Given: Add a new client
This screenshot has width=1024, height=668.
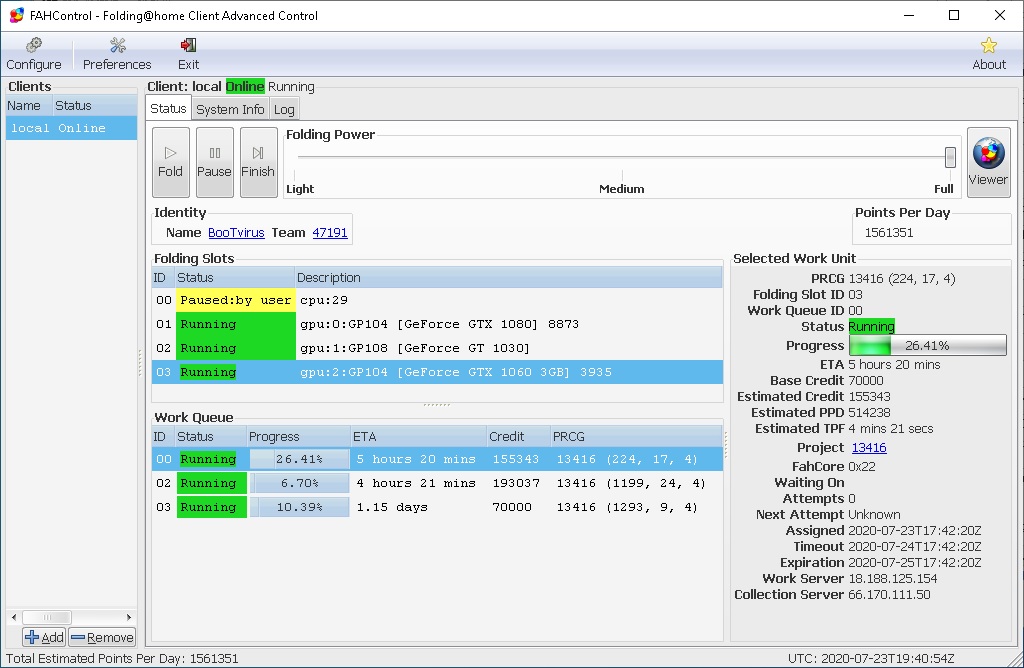Looking at the screenshot, I should [x=44, y=637].
